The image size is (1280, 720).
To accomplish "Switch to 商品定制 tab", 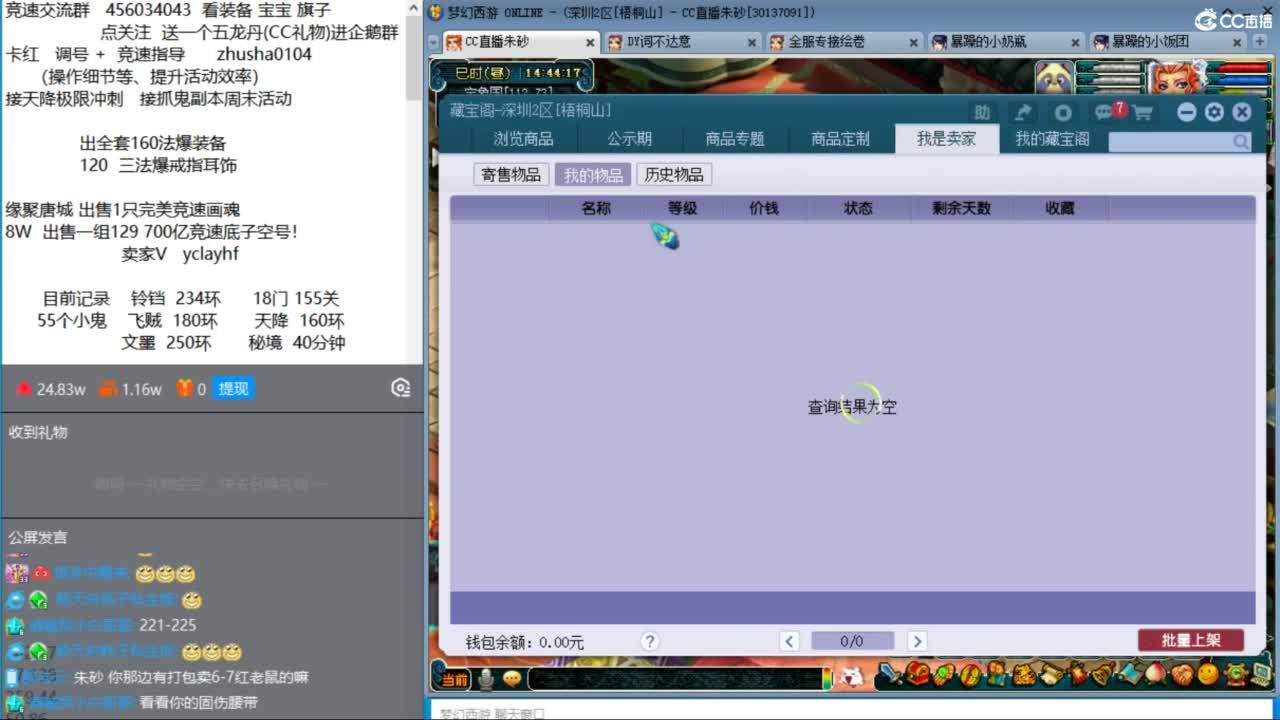I will pos(841,139).
